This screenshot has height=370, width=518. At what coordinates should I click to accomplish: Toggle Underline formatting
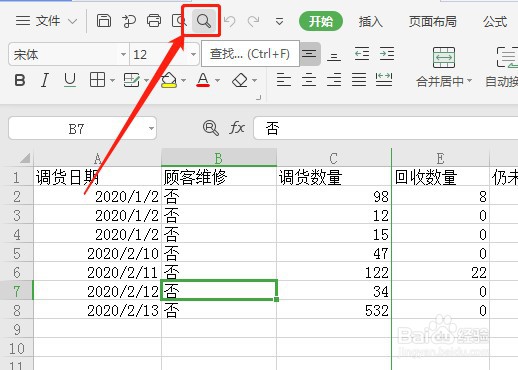[70, 80]
